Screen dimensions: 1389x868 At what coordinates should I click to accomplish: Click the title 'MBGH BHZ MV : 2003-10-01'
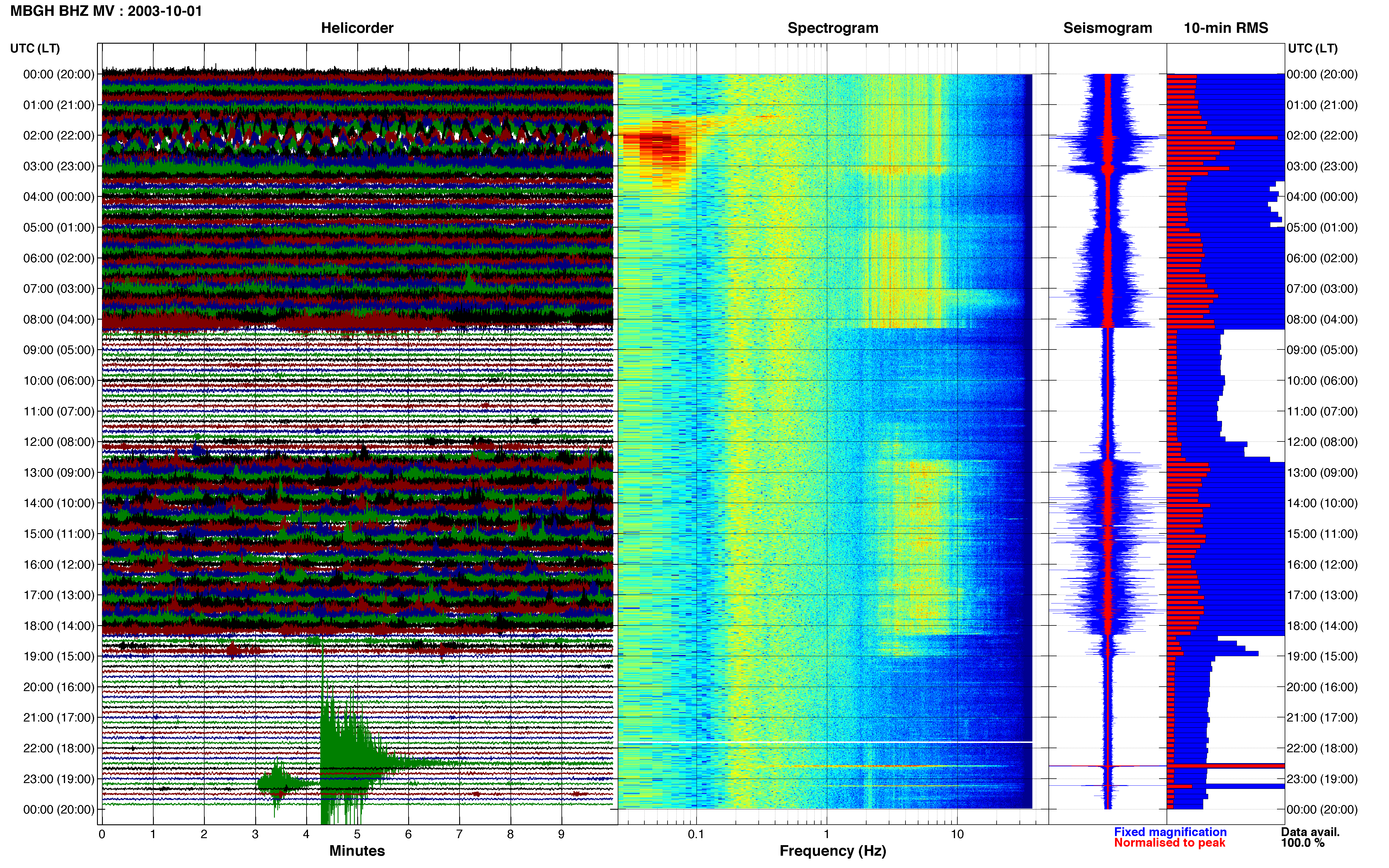click(106, 11)
